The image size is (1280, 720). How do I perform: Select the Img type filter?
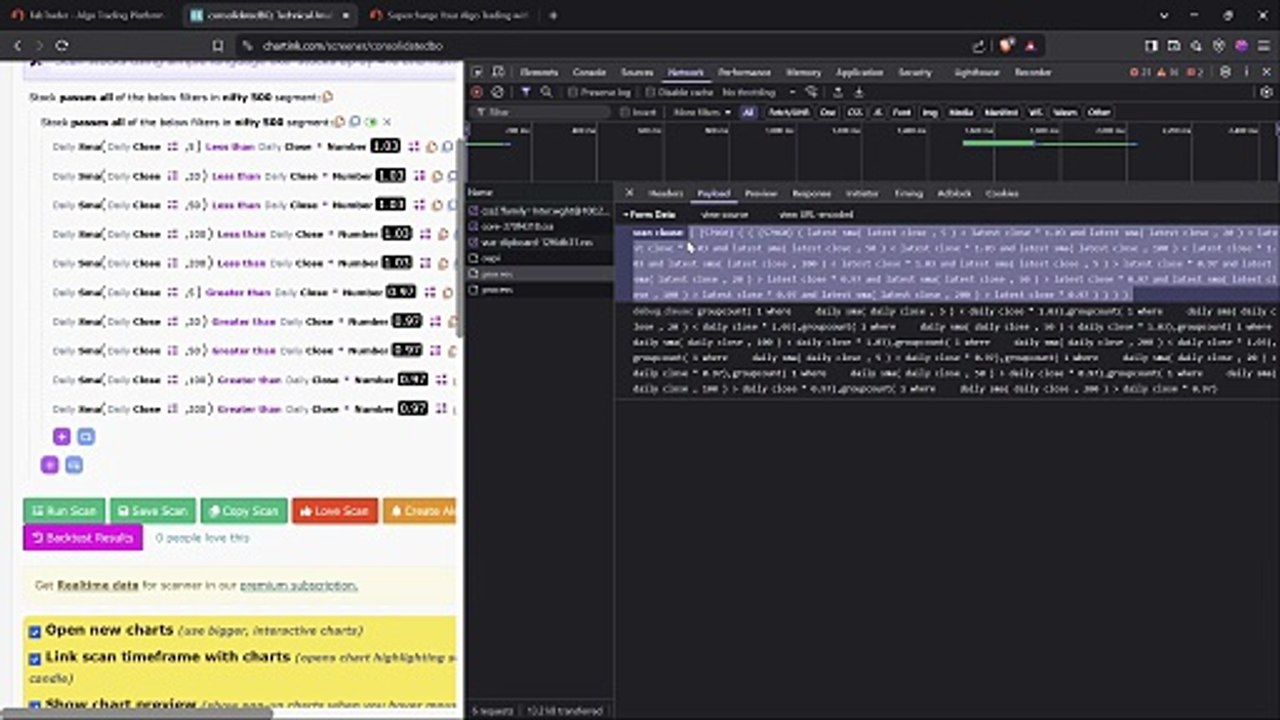pos(930,112)
